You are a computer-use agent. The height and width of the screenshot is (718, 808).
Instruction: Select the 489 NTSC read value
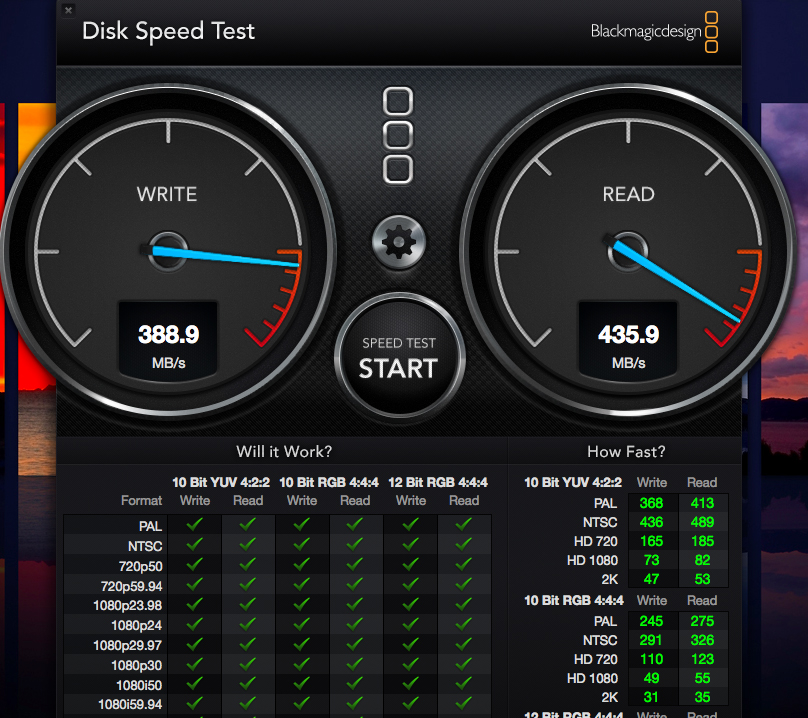click(x=702, y=522)
